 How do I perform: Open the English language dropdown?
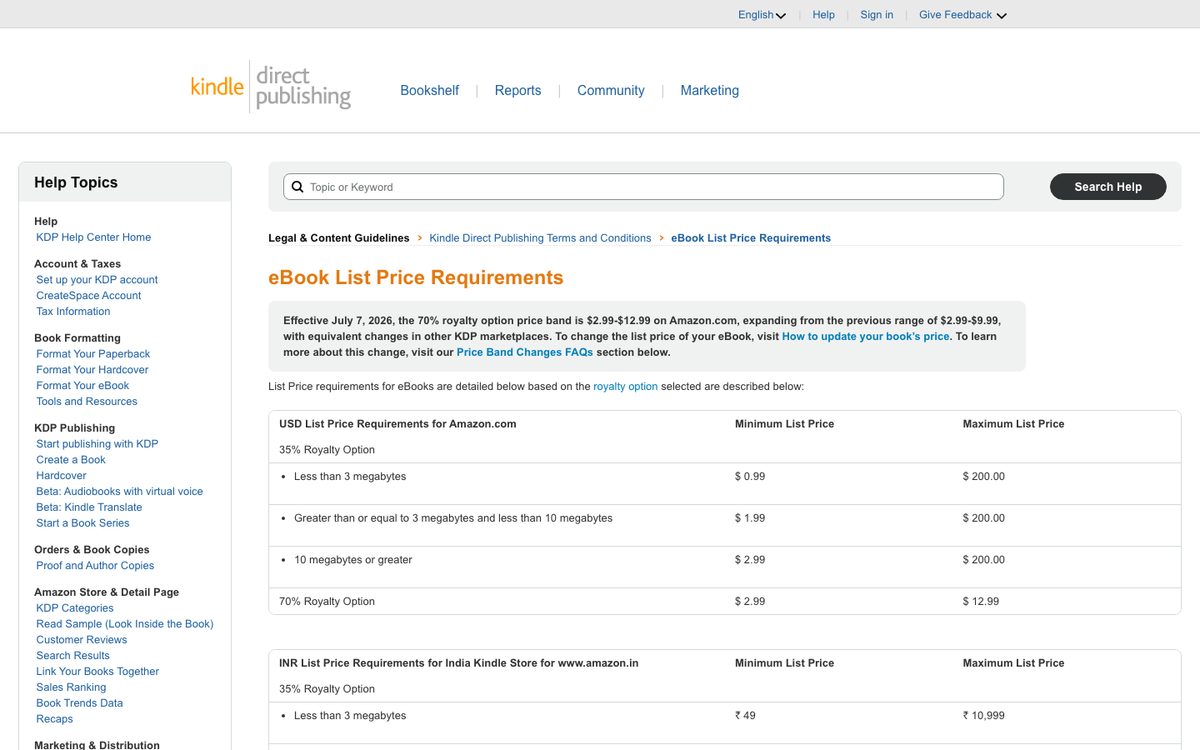[x=762, y=15]
